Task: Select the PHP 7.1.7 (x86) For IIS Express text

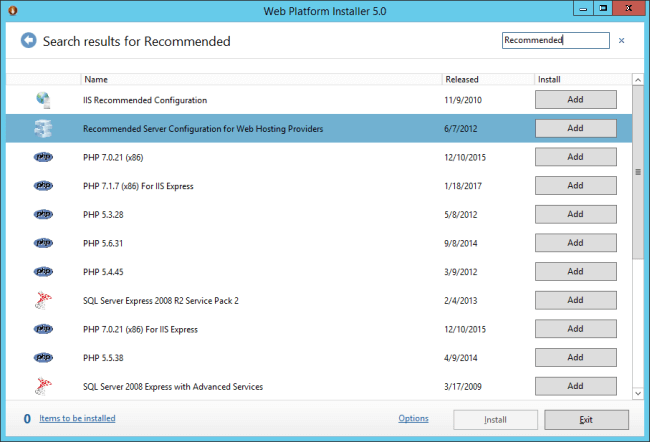Action: click(x=138, y=186)
